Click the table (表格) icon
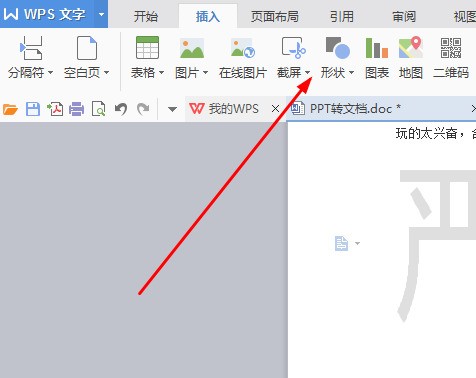This screenshot has width=476, height=378. pos(147,48)
